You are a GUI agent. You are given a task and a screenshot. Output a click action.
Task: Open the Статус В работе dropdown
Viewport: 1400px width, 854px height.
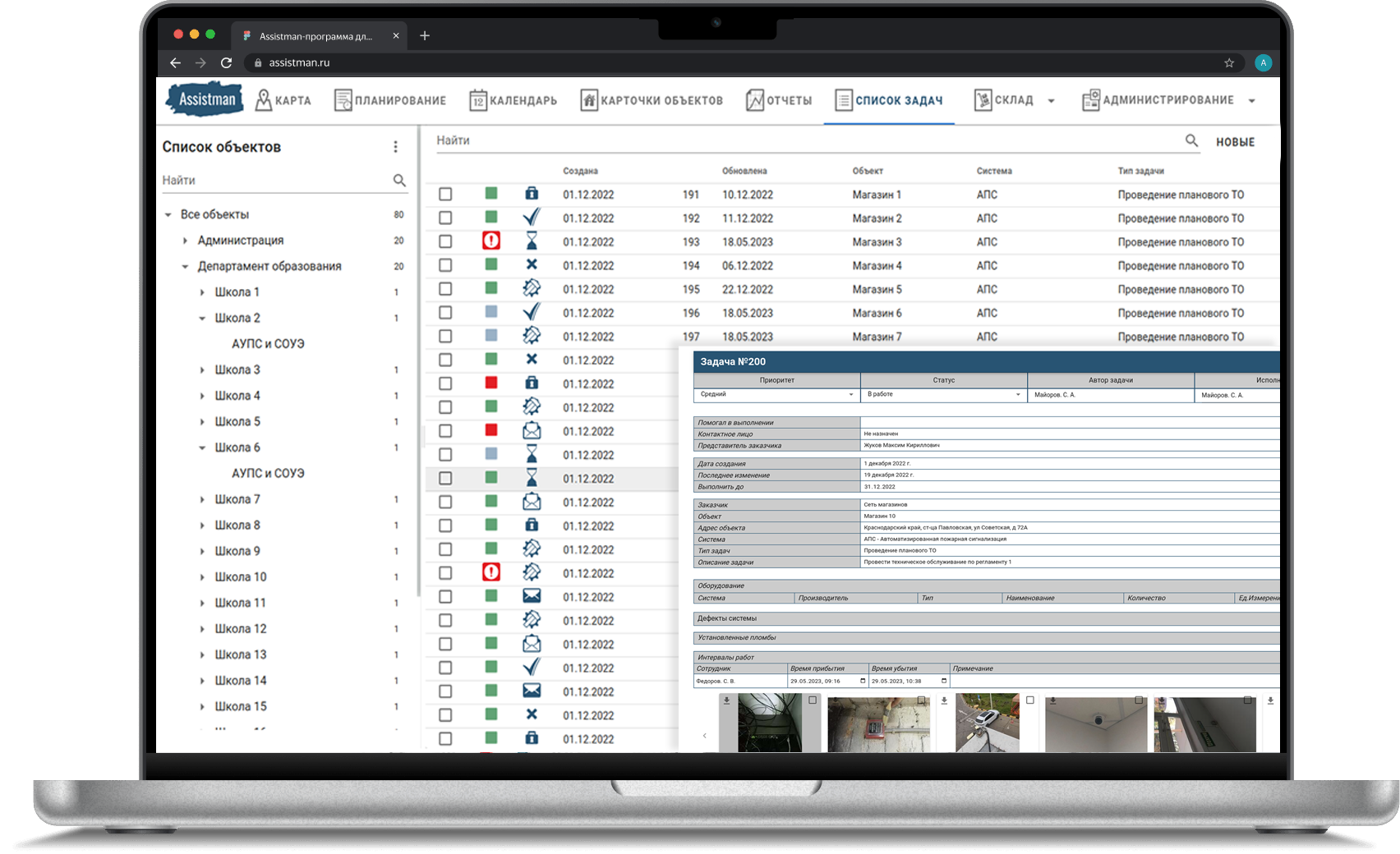pos(943,395)
